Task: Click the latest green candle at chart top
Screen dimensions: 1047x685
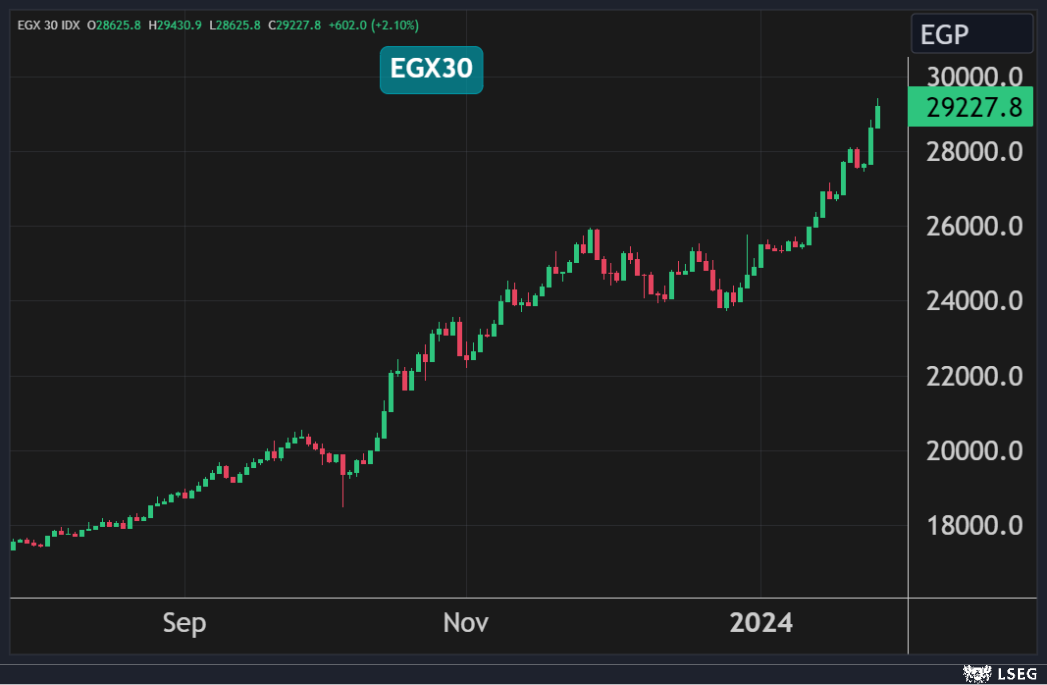Action: pos(878,116)
